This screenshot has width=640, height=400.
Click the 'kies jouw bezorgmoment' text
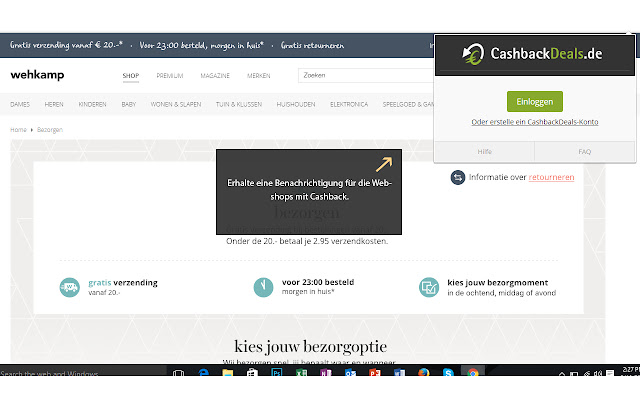498,282
